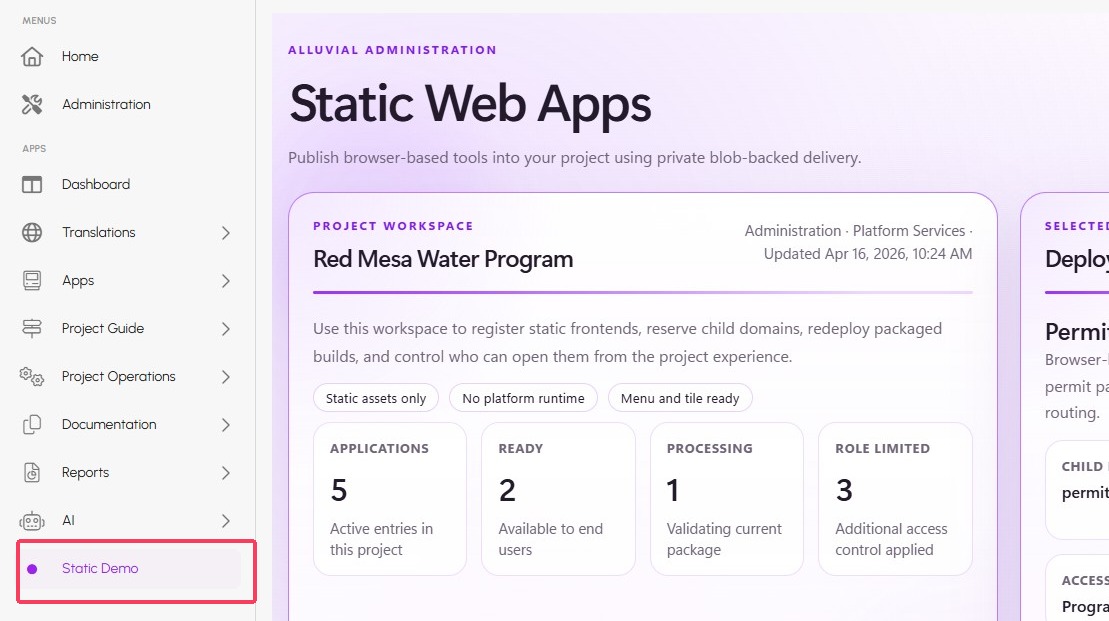
Task: Expand the Project Operations chevron
Action: click(x=225, y=377)
